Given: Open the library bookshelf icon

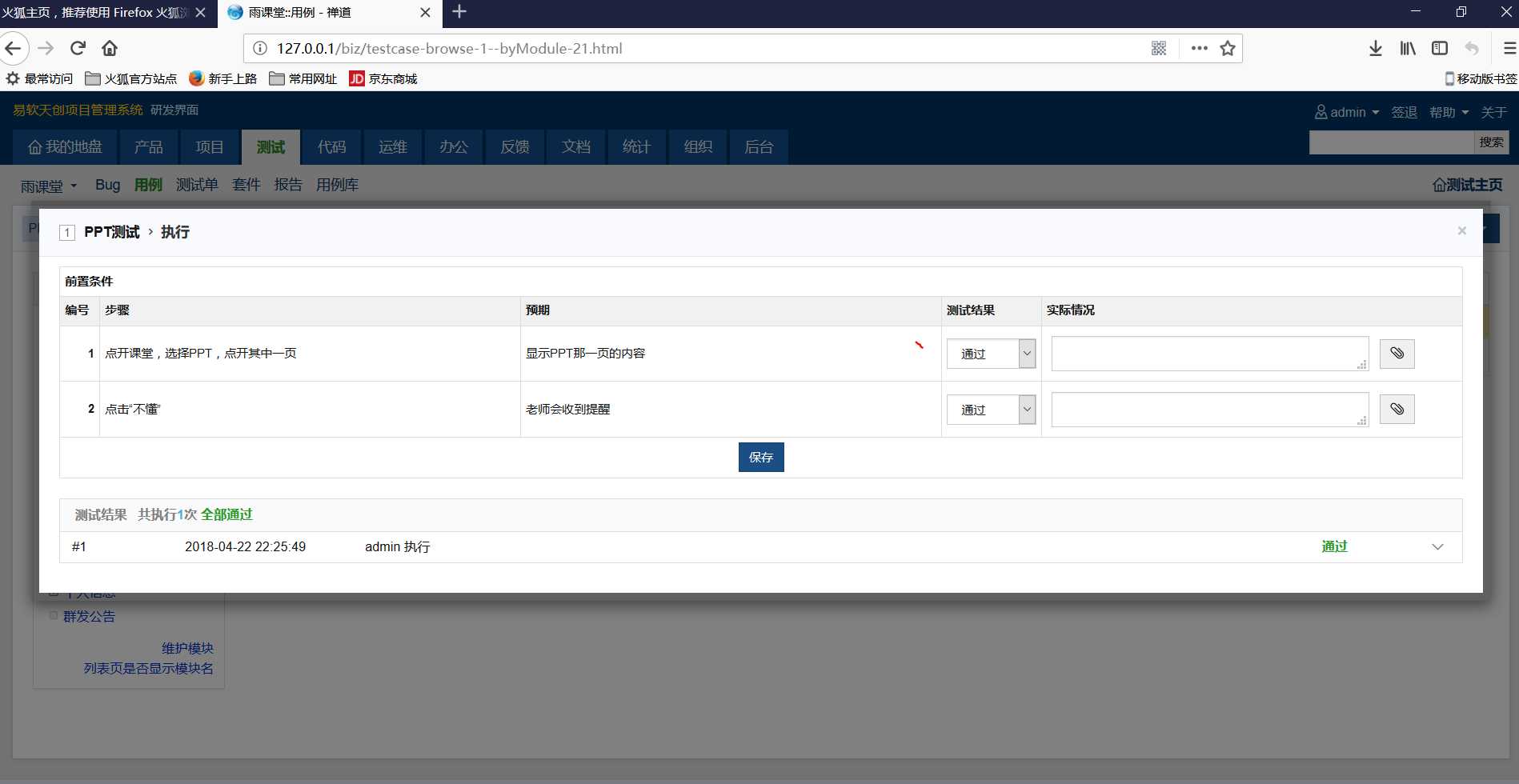Looking at the screenshot, I should [x=1407, y=48].
